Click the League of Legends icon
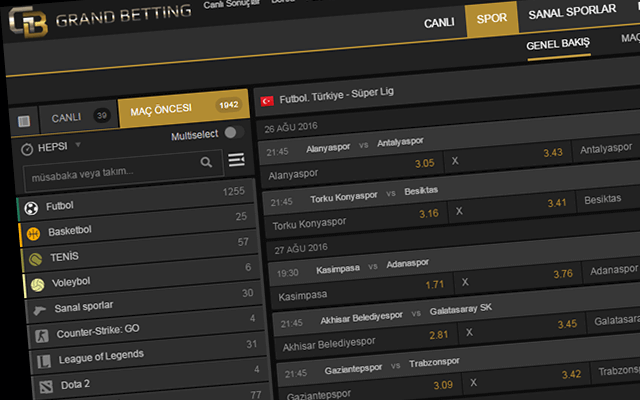The height and width of the screenshot is (400, 640). (x=44, y=362)
